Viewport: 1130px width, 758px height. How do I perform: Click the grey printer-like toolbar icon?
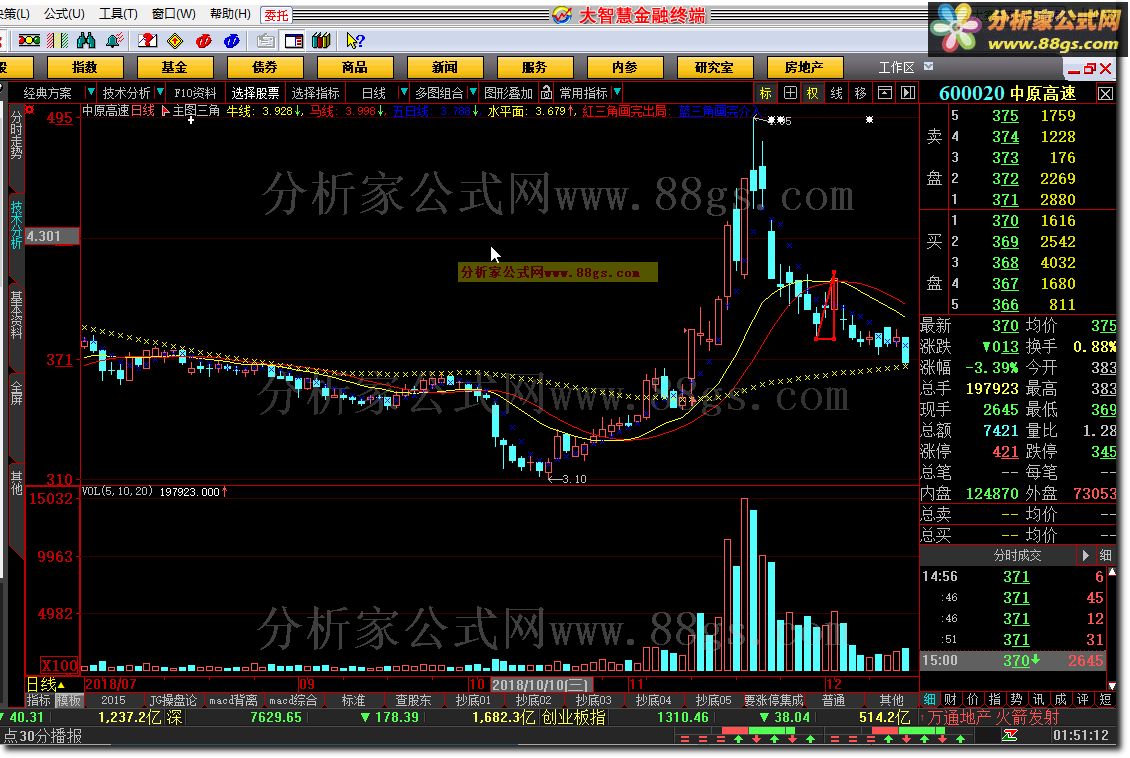265,40
